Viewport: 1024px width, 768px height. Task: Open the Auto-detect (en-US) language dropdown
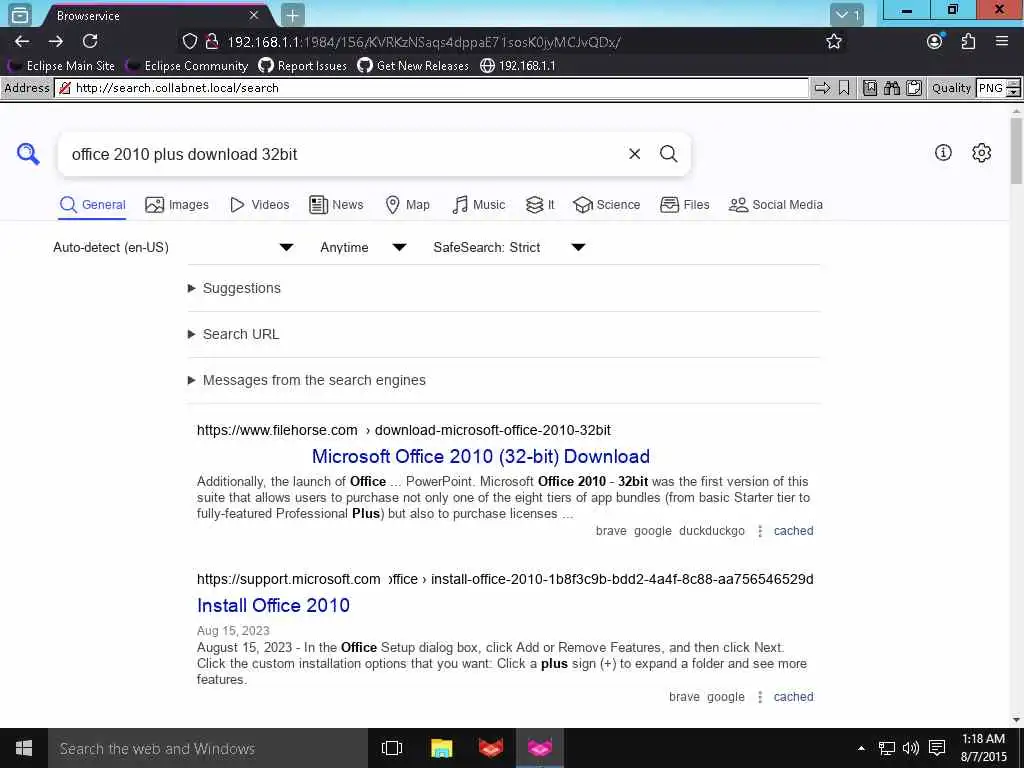[173, 248]
